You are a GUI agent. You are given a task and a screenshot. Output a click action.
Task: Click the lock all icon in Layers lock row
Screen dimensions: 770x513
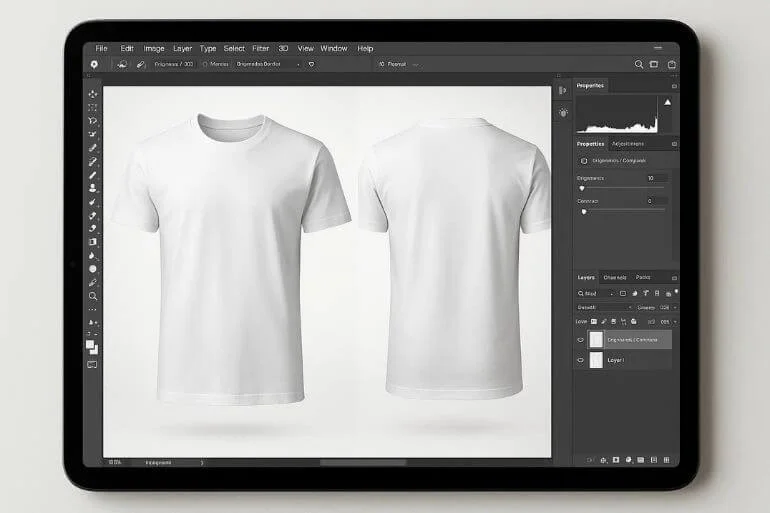[x=633, y=322]
